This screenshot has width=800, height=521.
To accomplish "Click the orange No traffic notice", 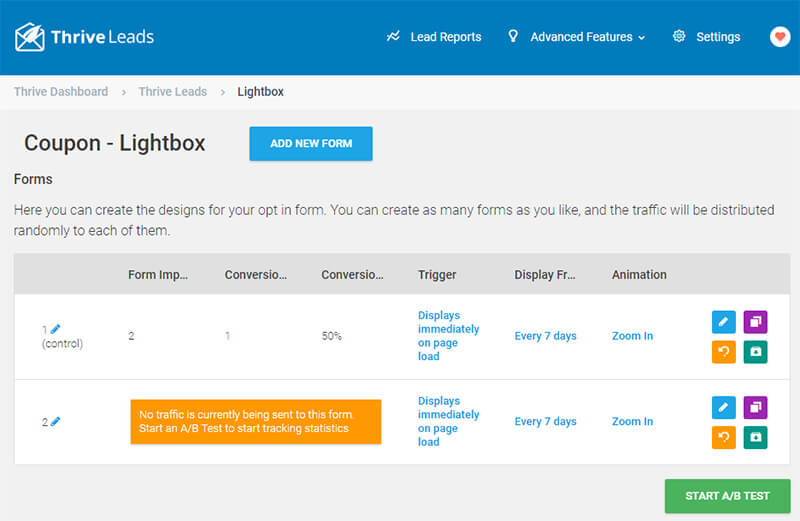I will point(256,421).
